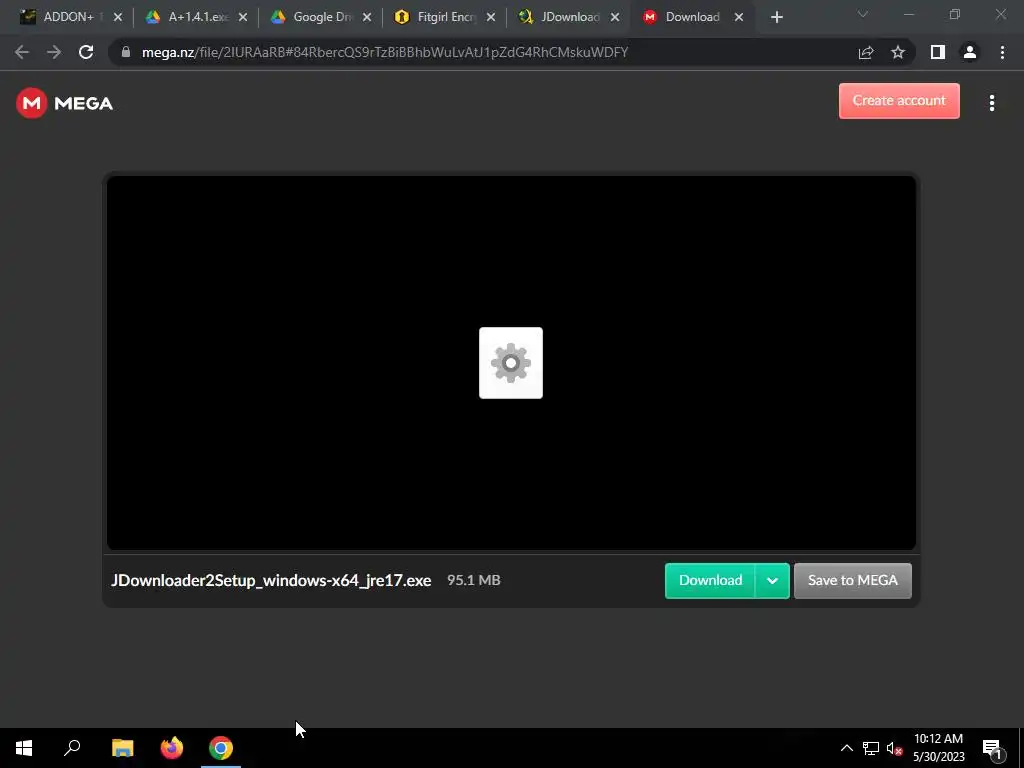The image size is (1024, 768).
Task: Open the tab search chevron
Action: point(863,15)
